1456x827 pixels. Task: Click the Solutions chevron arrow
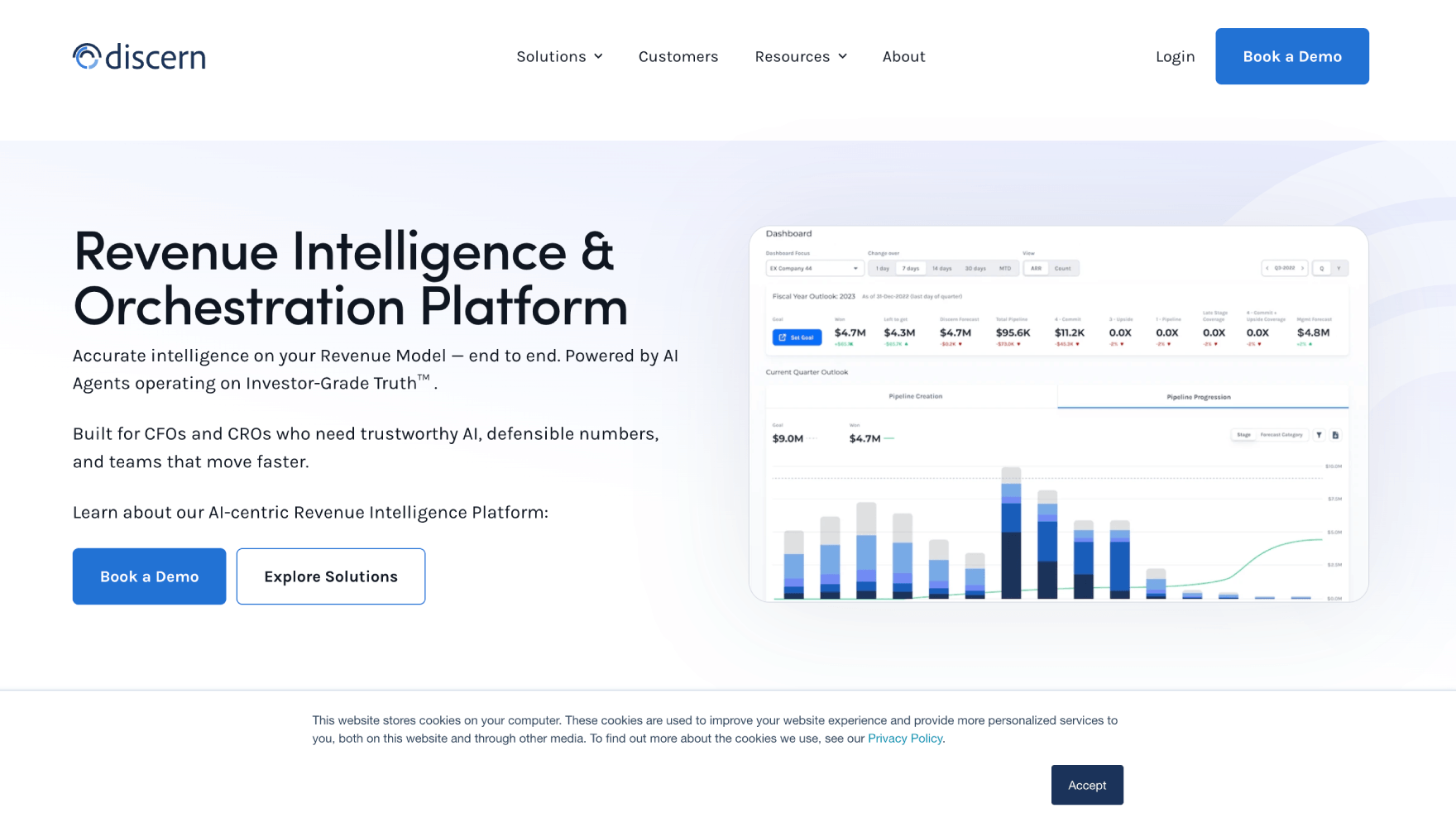point(598,56)
